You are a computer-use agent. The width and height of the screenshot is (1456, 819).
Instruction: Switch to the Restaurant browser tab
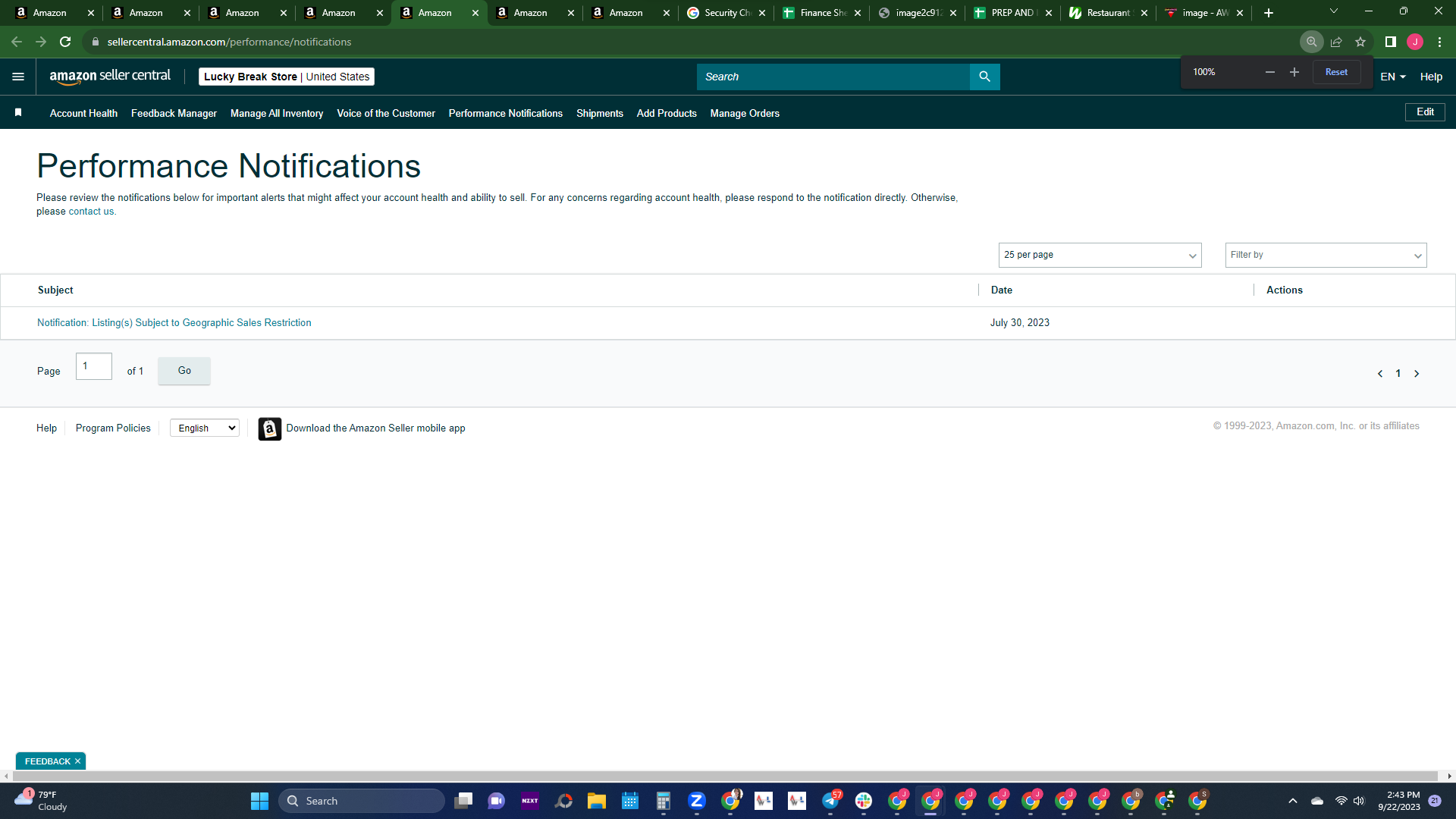pyautogui.click(x=1108, y=13)
